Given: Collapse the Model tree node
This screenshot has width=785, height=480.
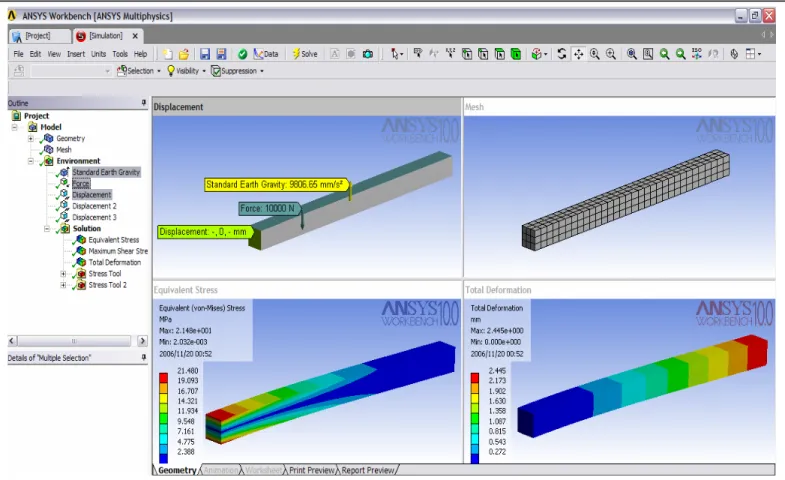Looking at the screenshot, I should point(15,127).
